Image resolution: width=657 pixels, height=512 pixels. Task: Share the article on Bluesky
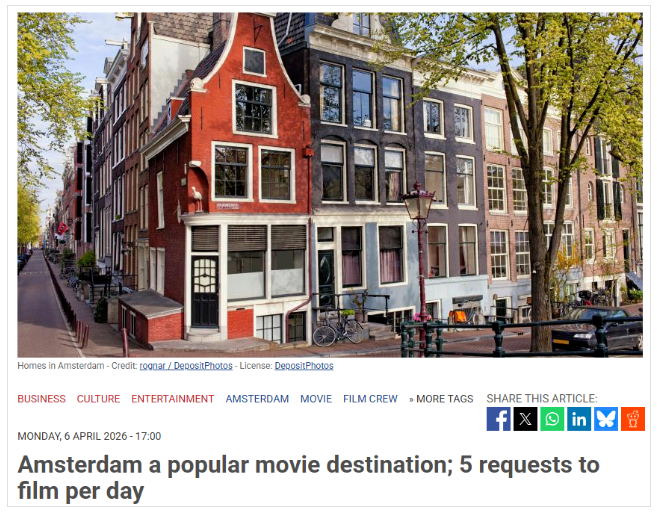tap(605, 419)
